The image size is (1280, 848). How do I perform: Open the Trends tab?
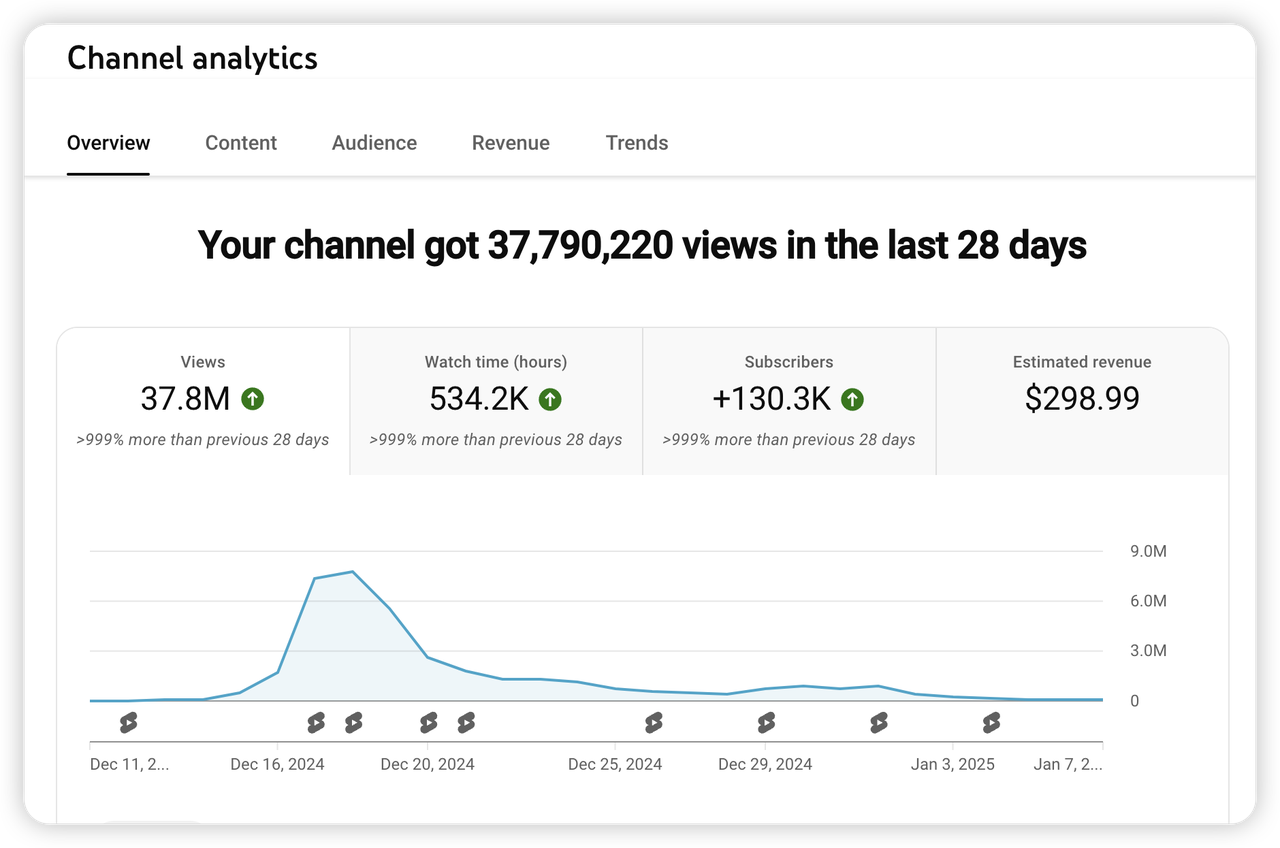point(637,143)
